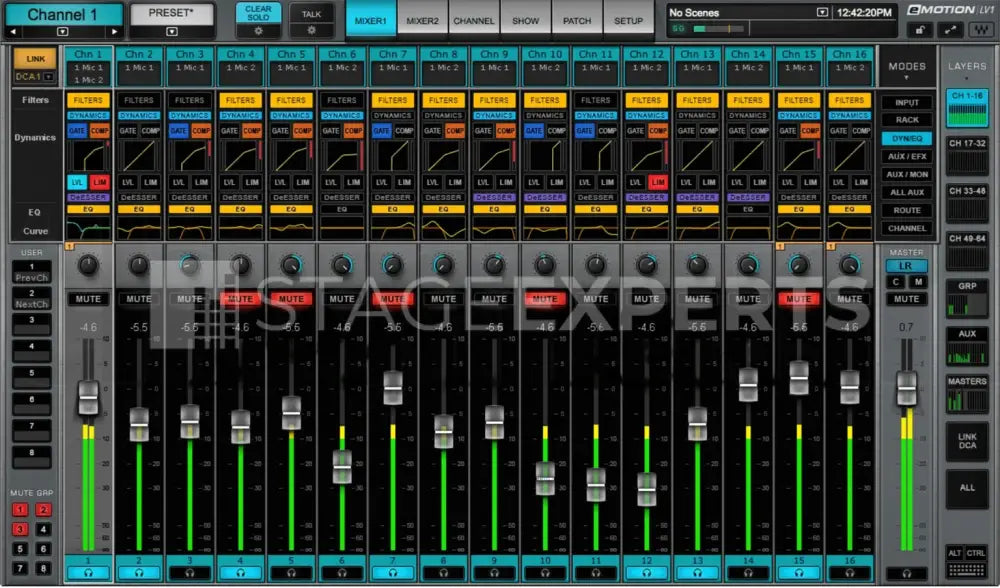Go to next channel with right arrow
The height and width of the screenshot is (588, 1000).
[114, 31]
